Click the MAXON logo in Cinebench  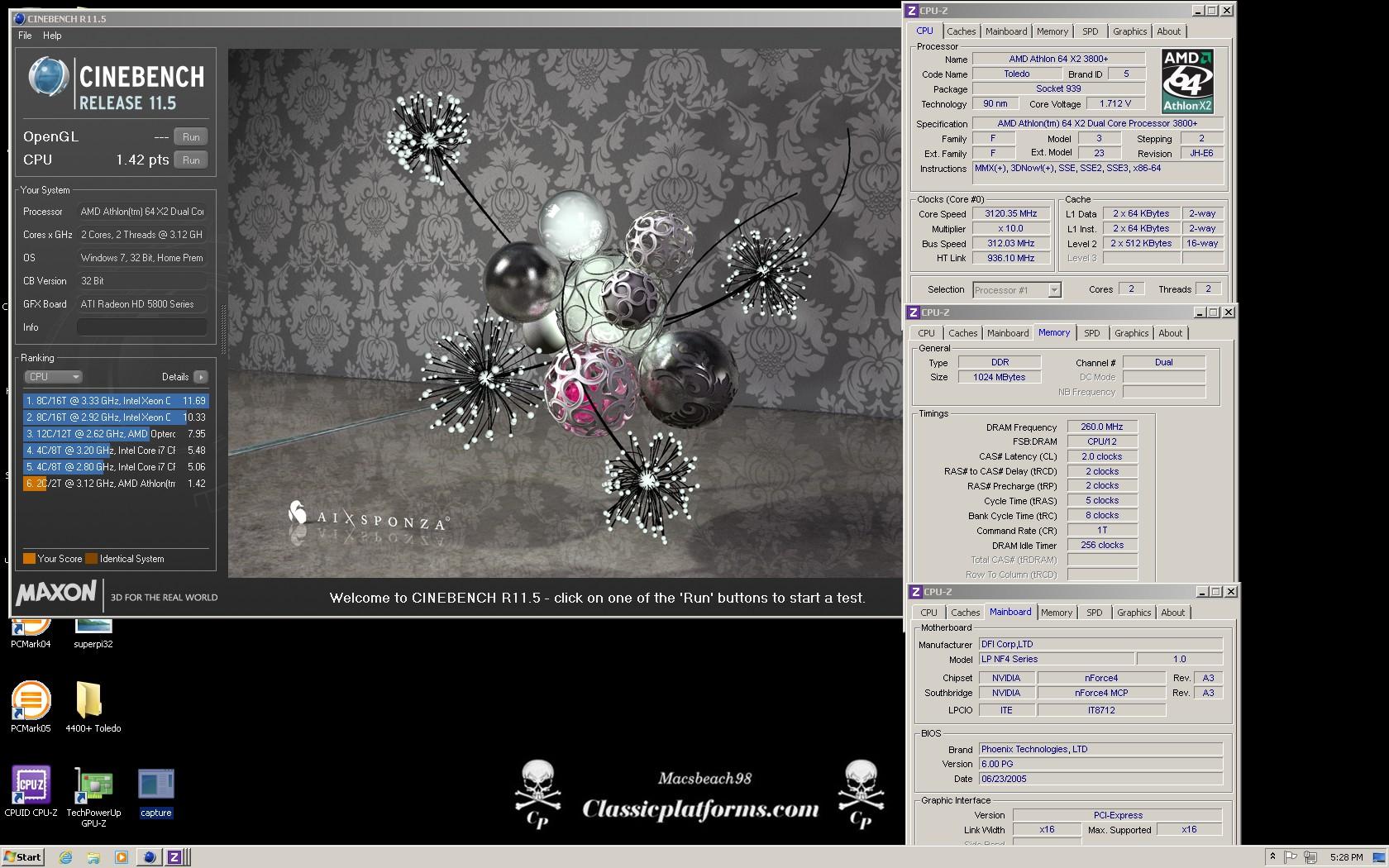55,594
